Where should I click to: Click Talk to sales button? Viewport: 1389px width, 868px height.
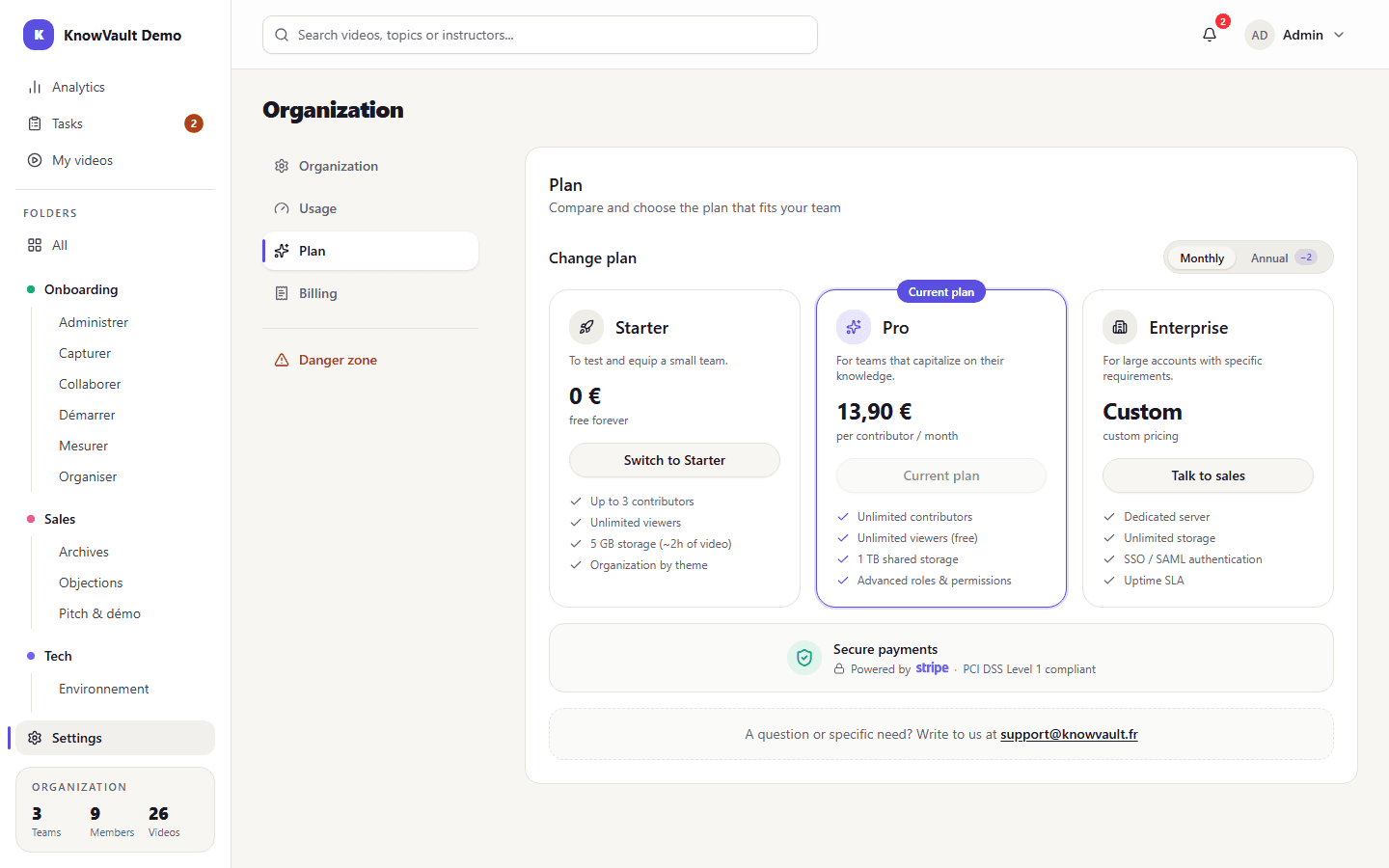[1208, 475]
